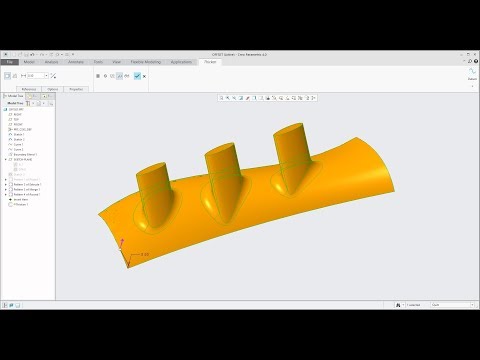This screenshot has width=480, height=360.
Task: Click Zoom In in graphics toolbar
Action: click(228, 98)
